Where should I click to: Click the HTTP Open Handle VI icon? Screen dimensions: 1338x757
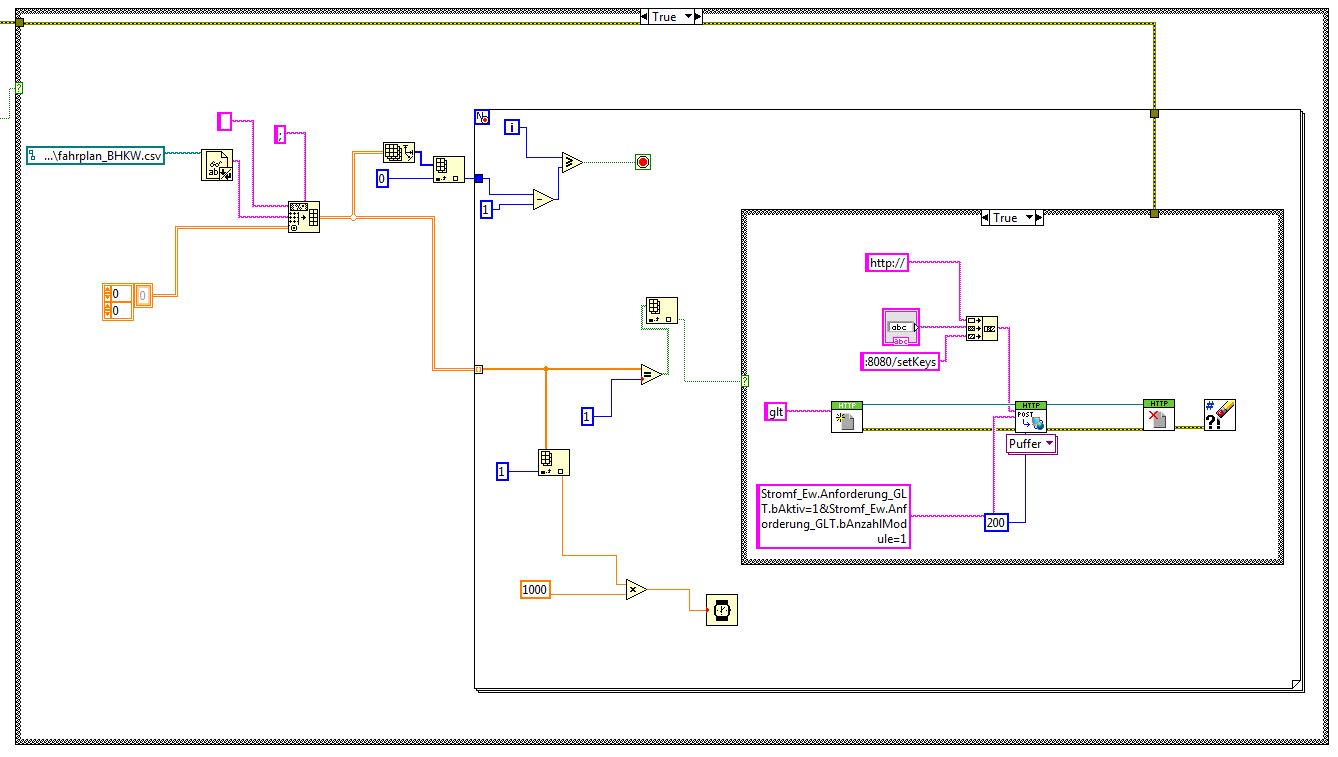click(846, 416)
